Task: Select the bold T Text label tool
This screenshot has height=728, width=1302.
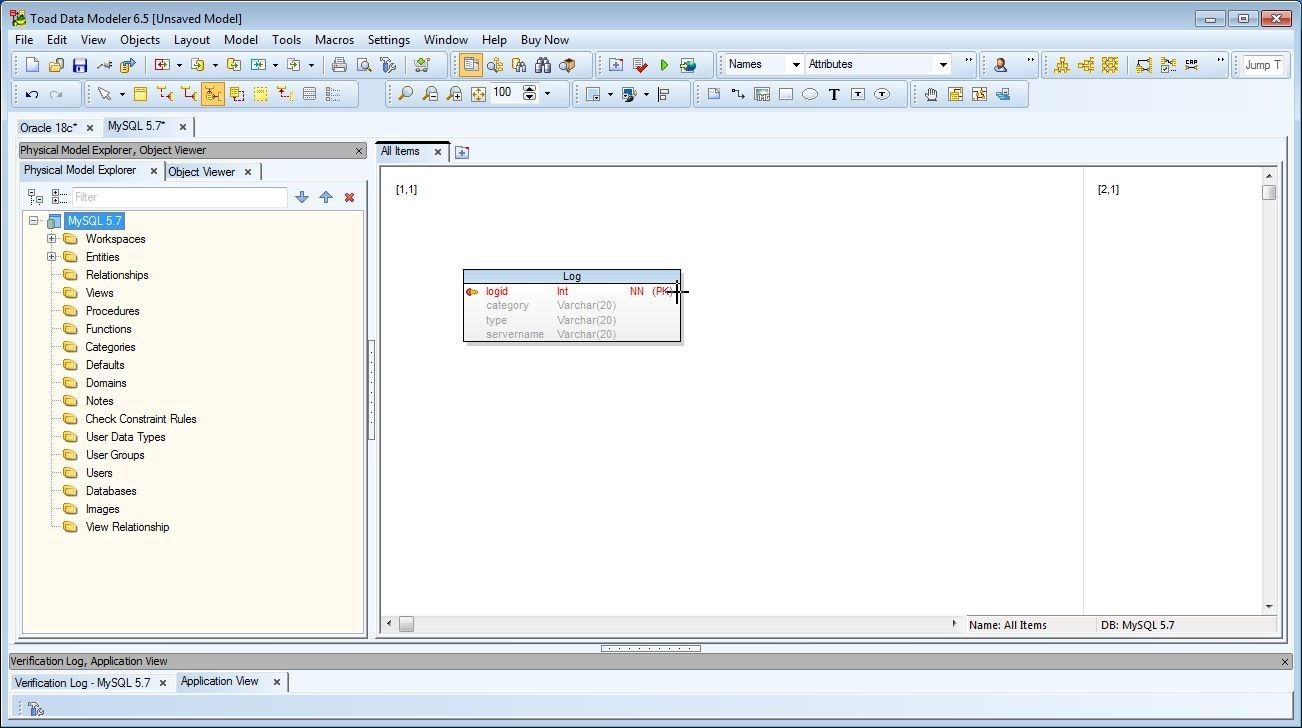Action: click(833, 94)
